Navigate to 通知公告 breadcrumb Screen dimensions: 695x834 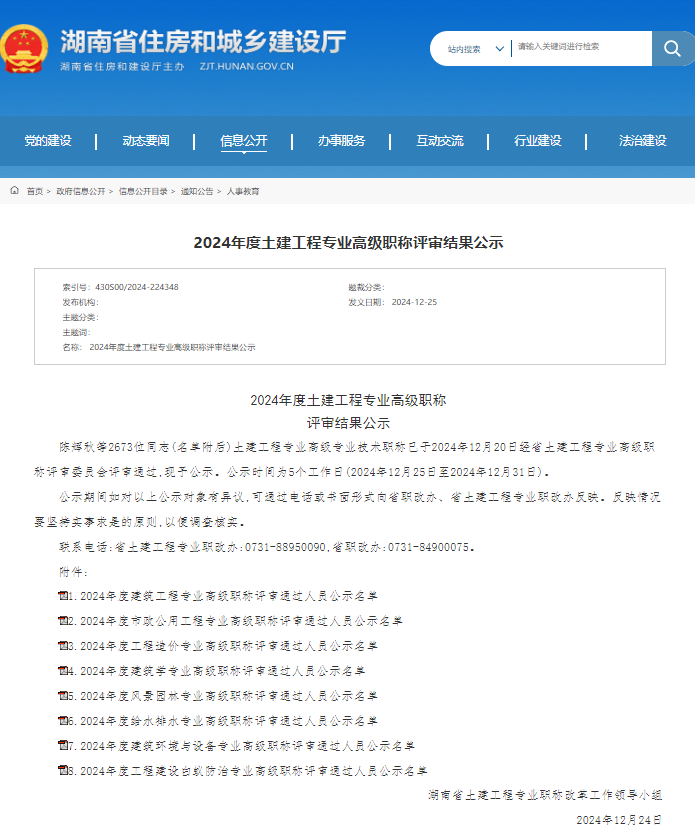[x=197, y=191]
